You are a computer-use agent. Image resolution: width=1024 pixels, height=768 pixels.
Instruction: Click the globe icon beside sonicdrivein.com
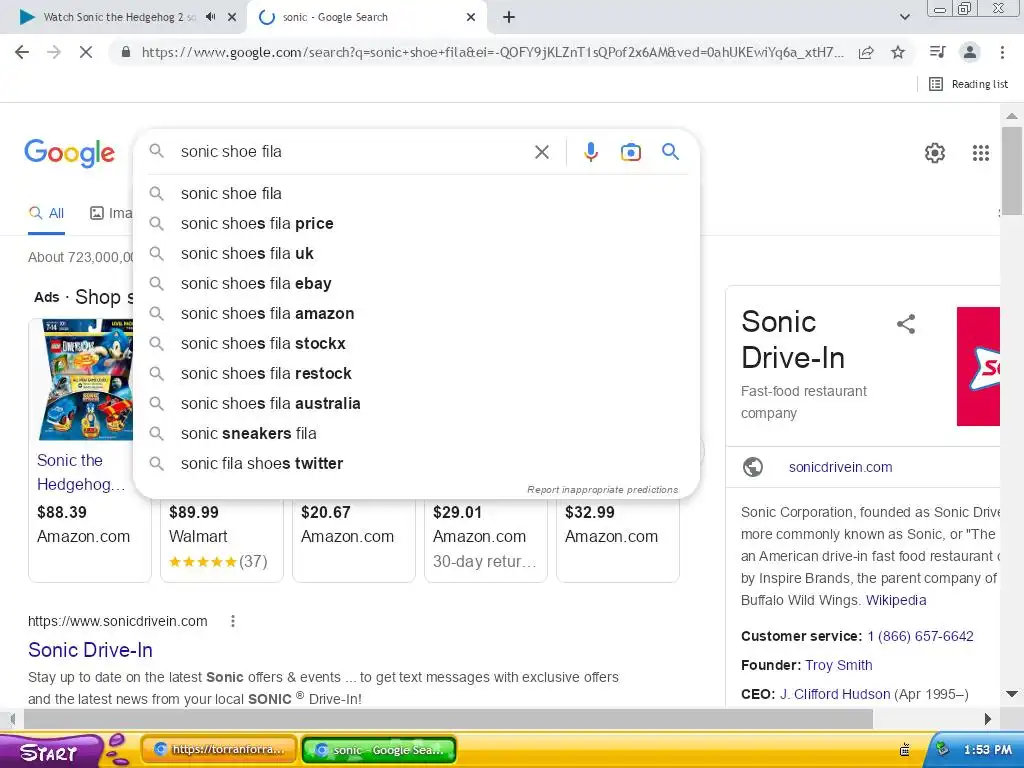[x=753, y=468]
